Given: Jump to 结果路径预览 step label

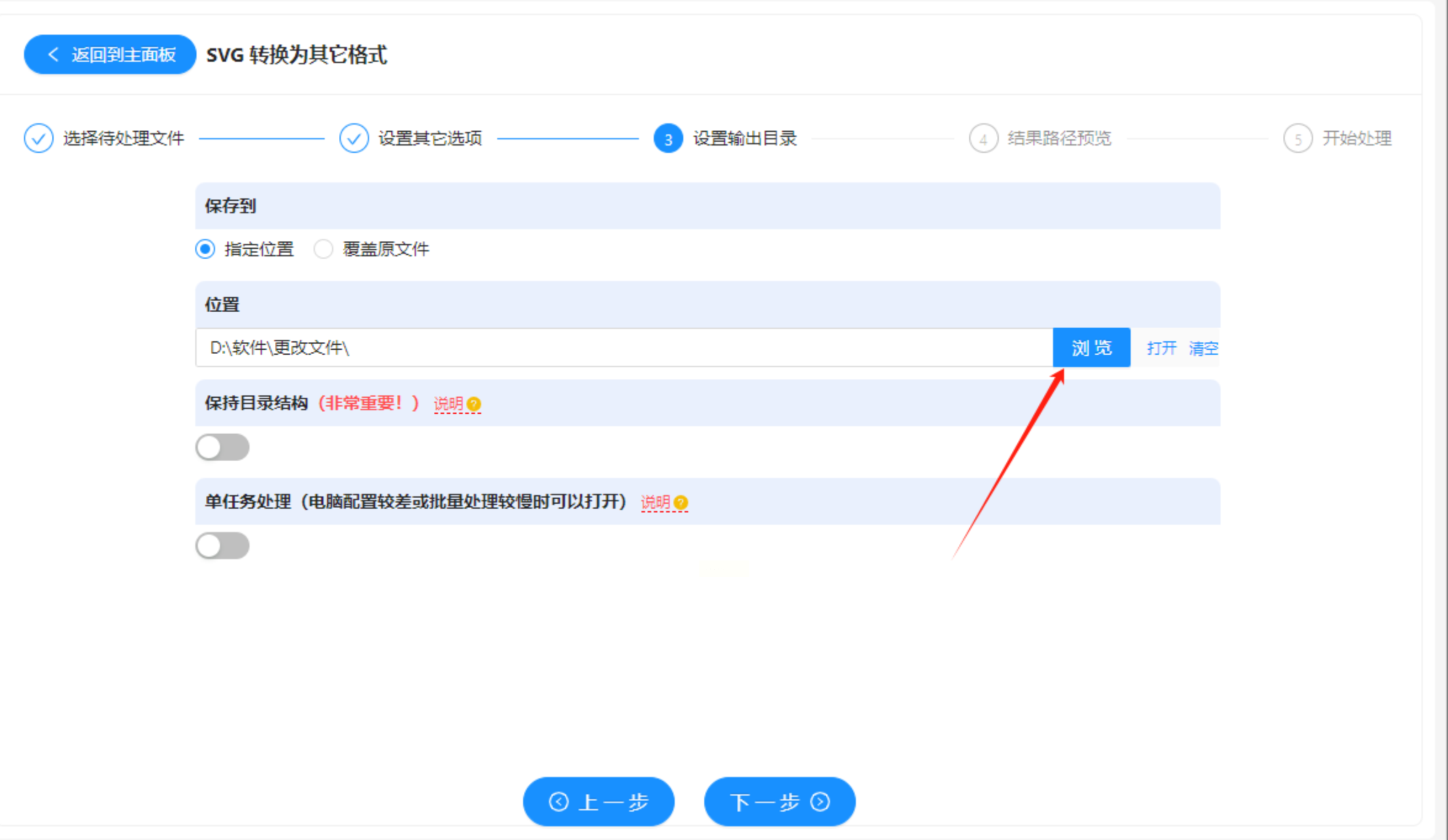Looking at the screenshot, I should click(x=1059, y=139).
